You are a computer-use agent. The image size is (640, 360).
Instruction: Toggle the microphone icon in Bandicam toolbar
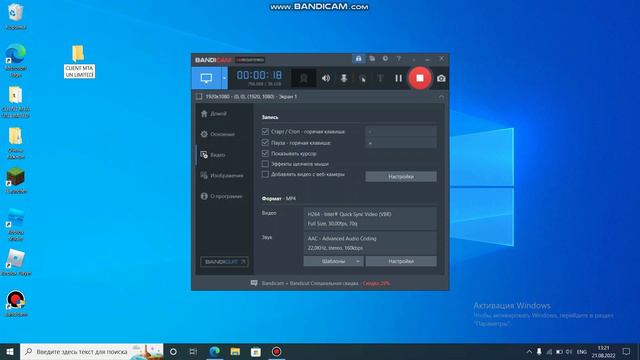point(344,78)
